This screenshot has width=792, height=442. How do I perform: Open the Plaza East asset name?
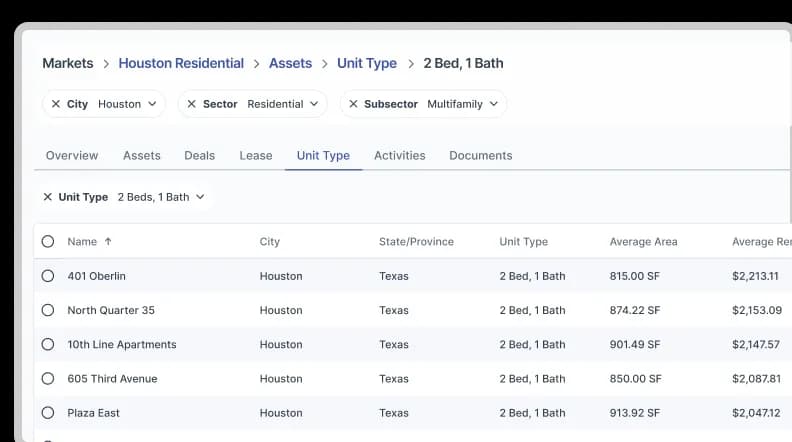pyautogui.click(x=93, y=413)
